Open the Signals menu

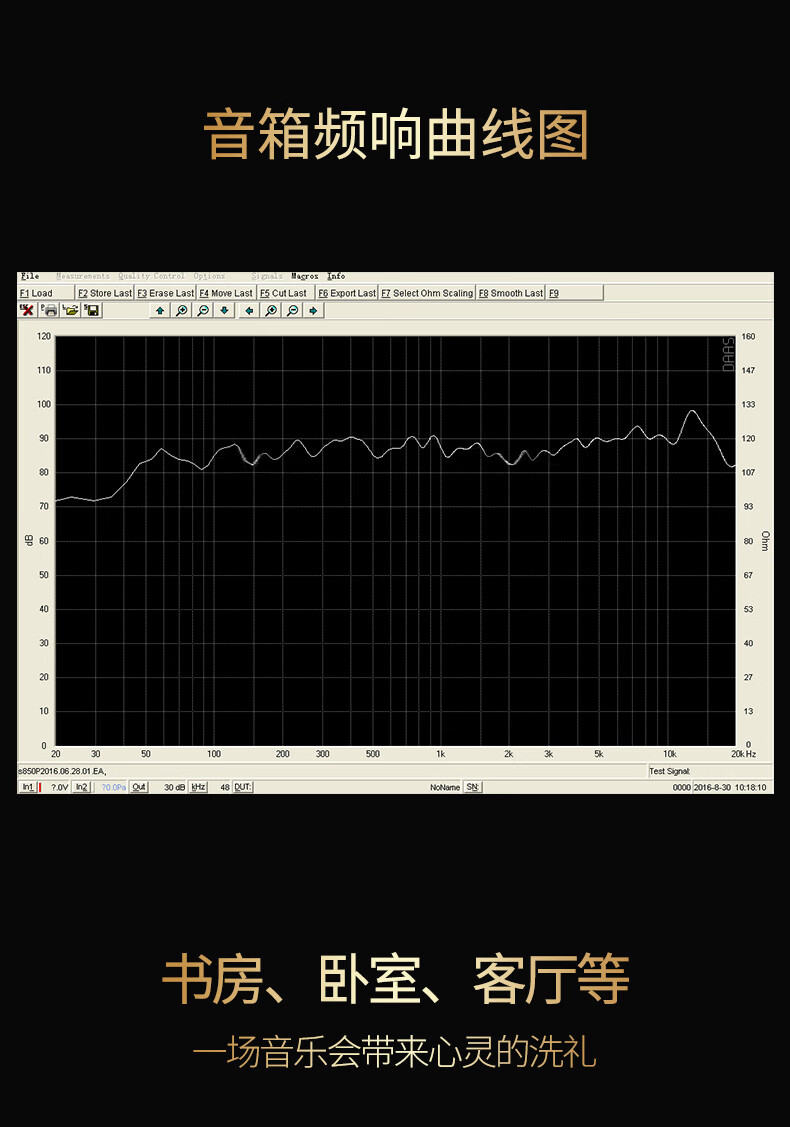click(x=267, y=276)
